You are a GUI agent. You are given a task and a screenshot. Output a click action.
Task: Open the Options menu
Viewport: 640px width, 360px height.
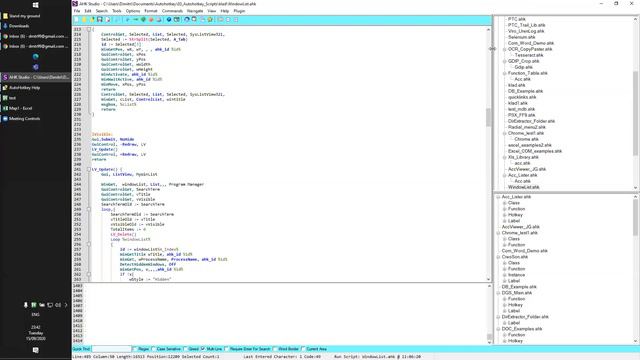(133, 11)
